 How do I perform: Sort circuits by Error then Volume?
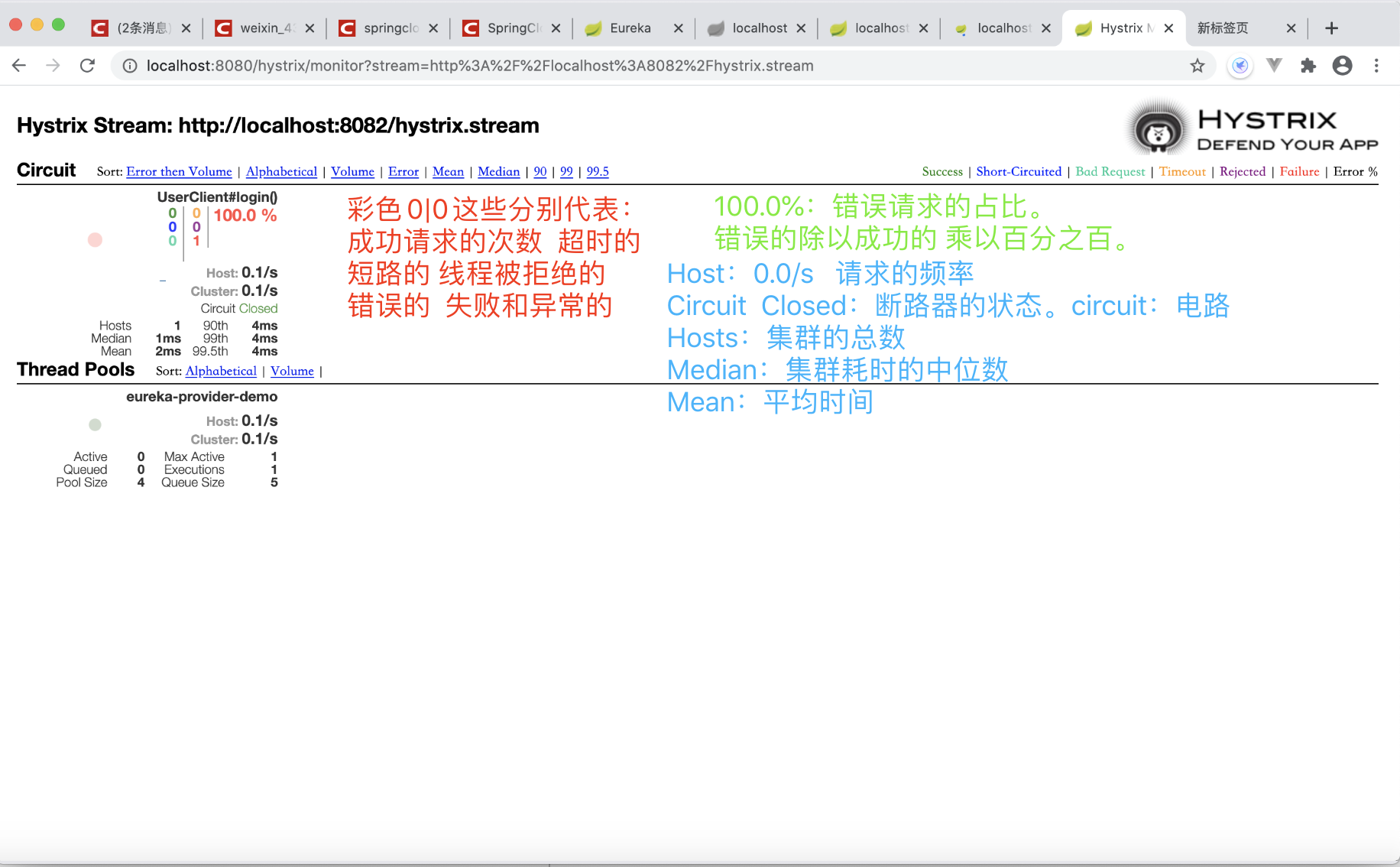pos(179,172)
